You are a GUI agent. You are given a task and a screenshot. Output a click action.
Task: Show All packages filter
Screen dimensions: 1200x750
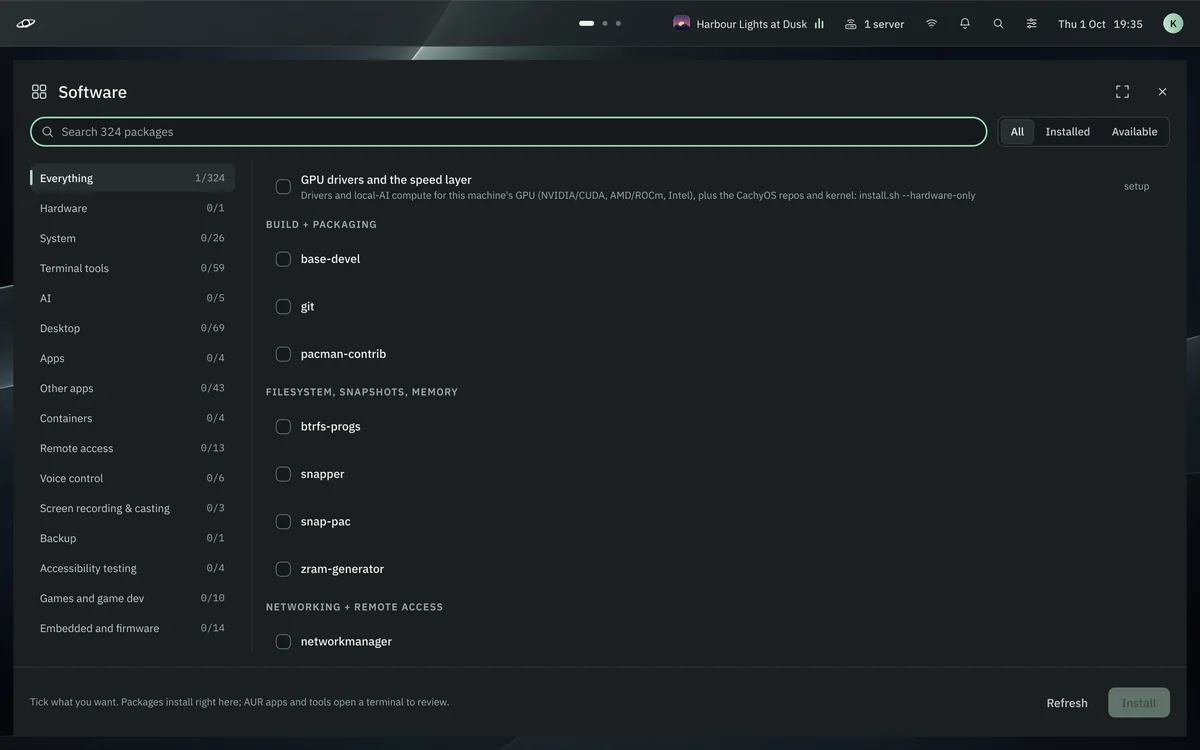point(1017,132)
